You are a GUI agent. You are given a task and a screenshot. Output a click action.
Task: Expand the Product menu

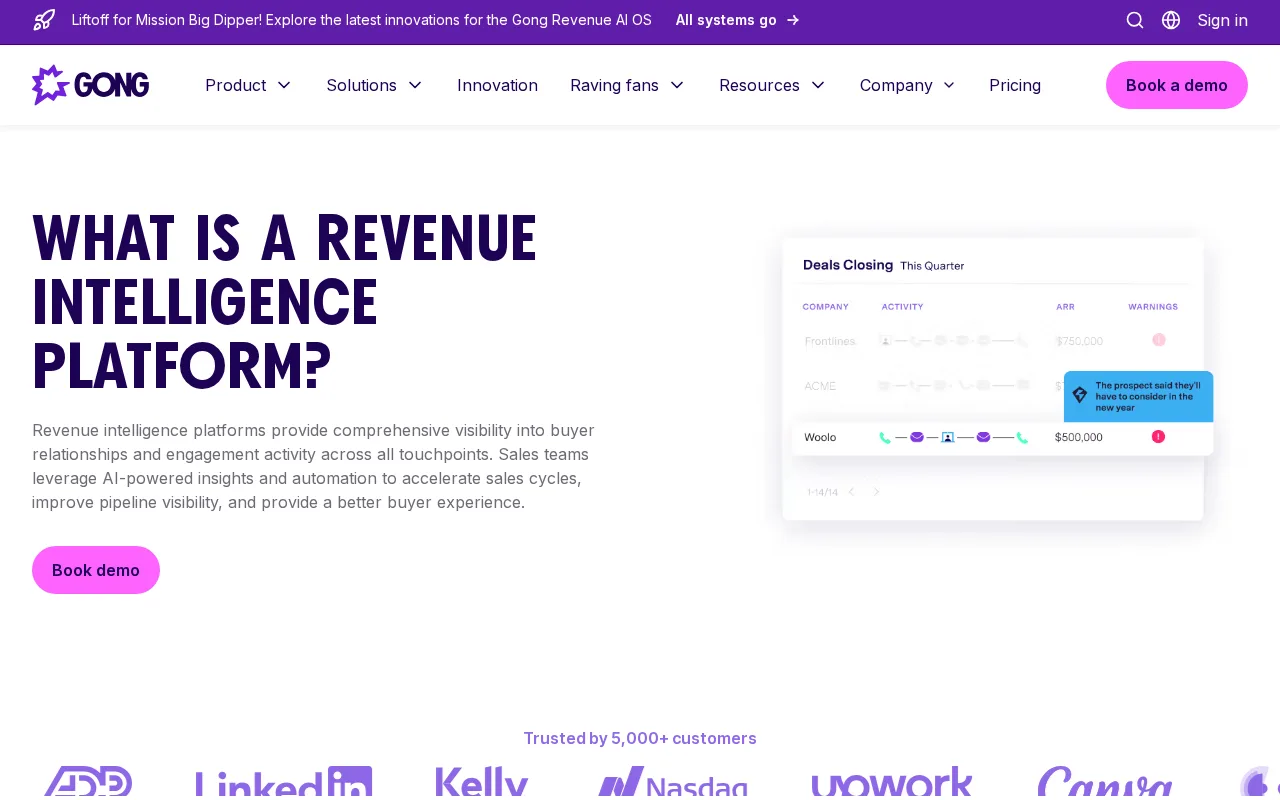248,85
